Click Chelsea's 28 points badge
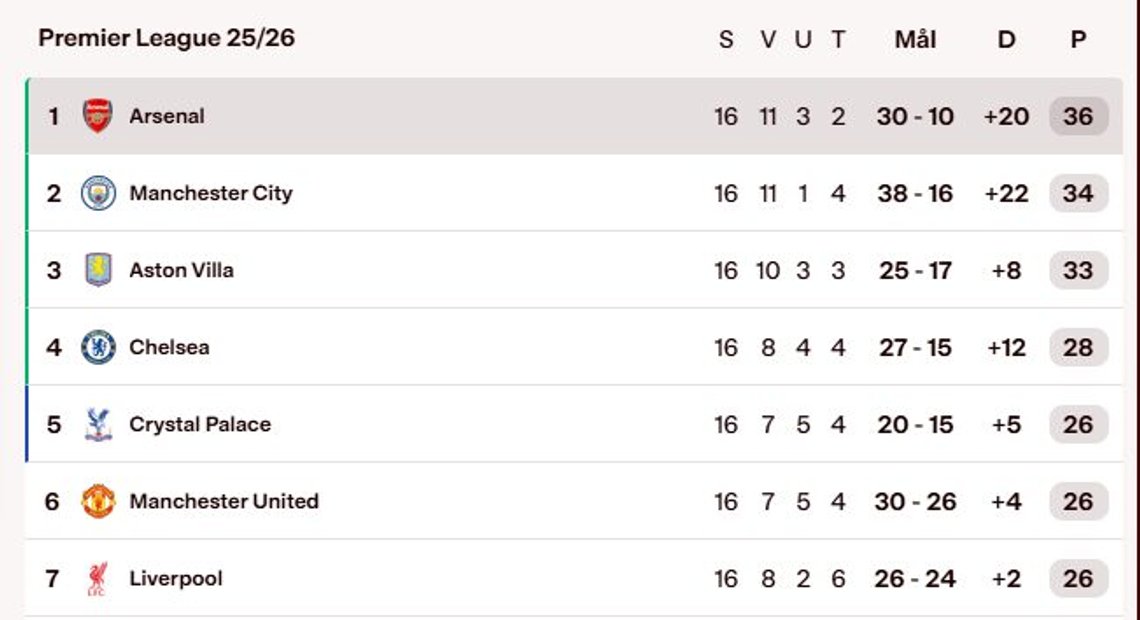The height and width of the screenshot is (620, 1140). [1078, 347]
